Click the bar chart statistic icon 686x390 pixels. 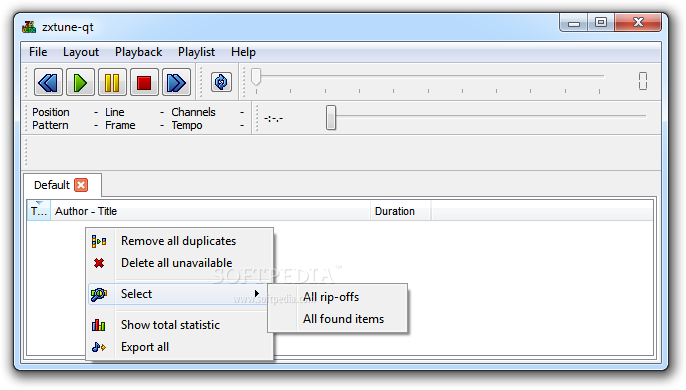pyautogui.click(x=98, y=325)
